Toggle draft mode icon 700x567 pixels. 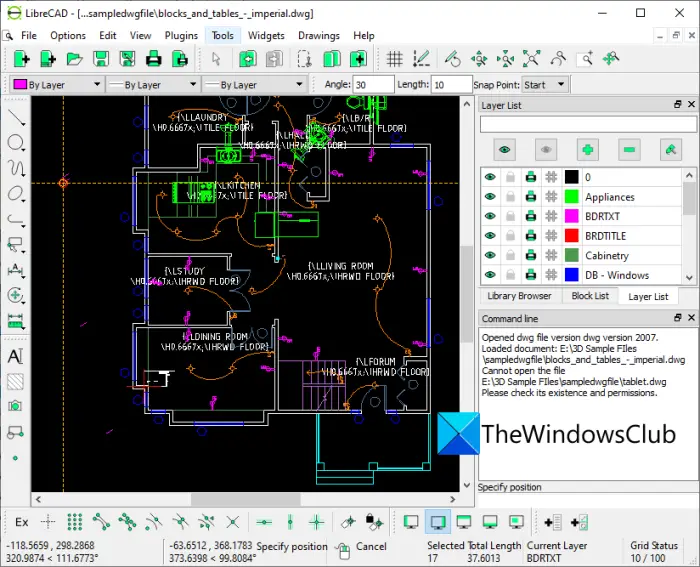point(421,58)
